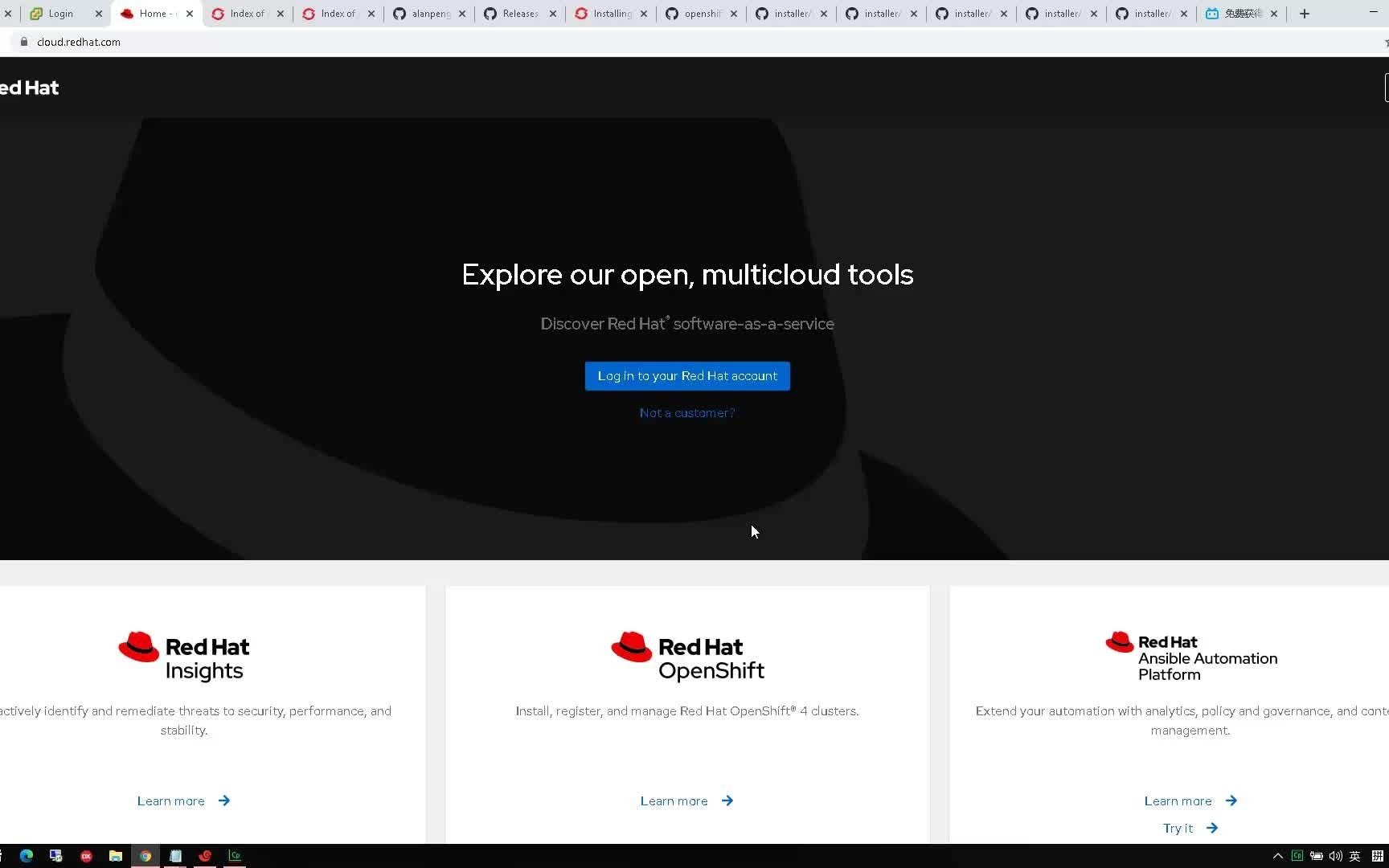Click the Ansible Automation Platform logo
The height and width of the screenshot is (868, 1389).
point(1190,657)
